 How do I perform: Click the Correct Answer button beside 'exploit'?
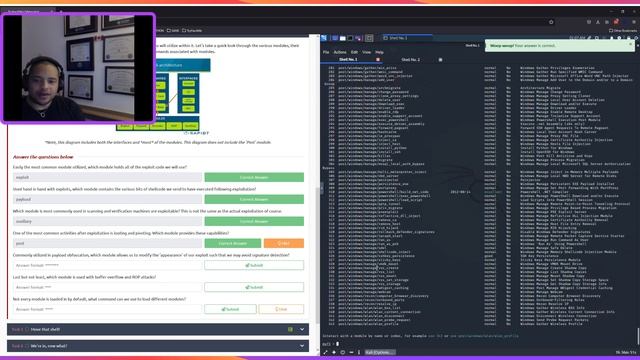coord(254,177)
